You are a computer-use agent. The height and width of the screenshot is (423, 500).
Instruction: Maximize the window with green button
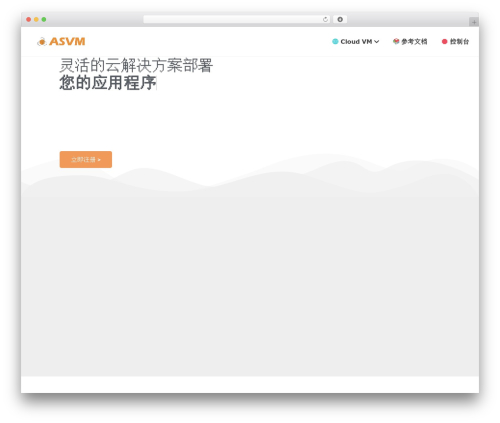tap(44, 19)
